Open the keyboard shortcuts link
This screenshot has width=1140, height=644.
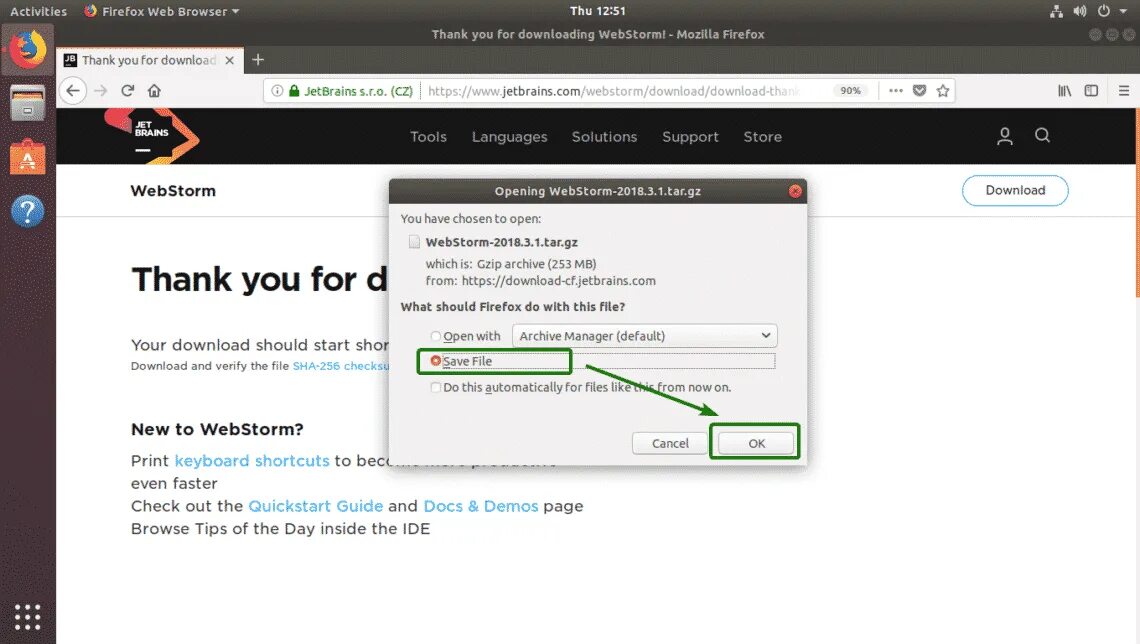[252, 461]
